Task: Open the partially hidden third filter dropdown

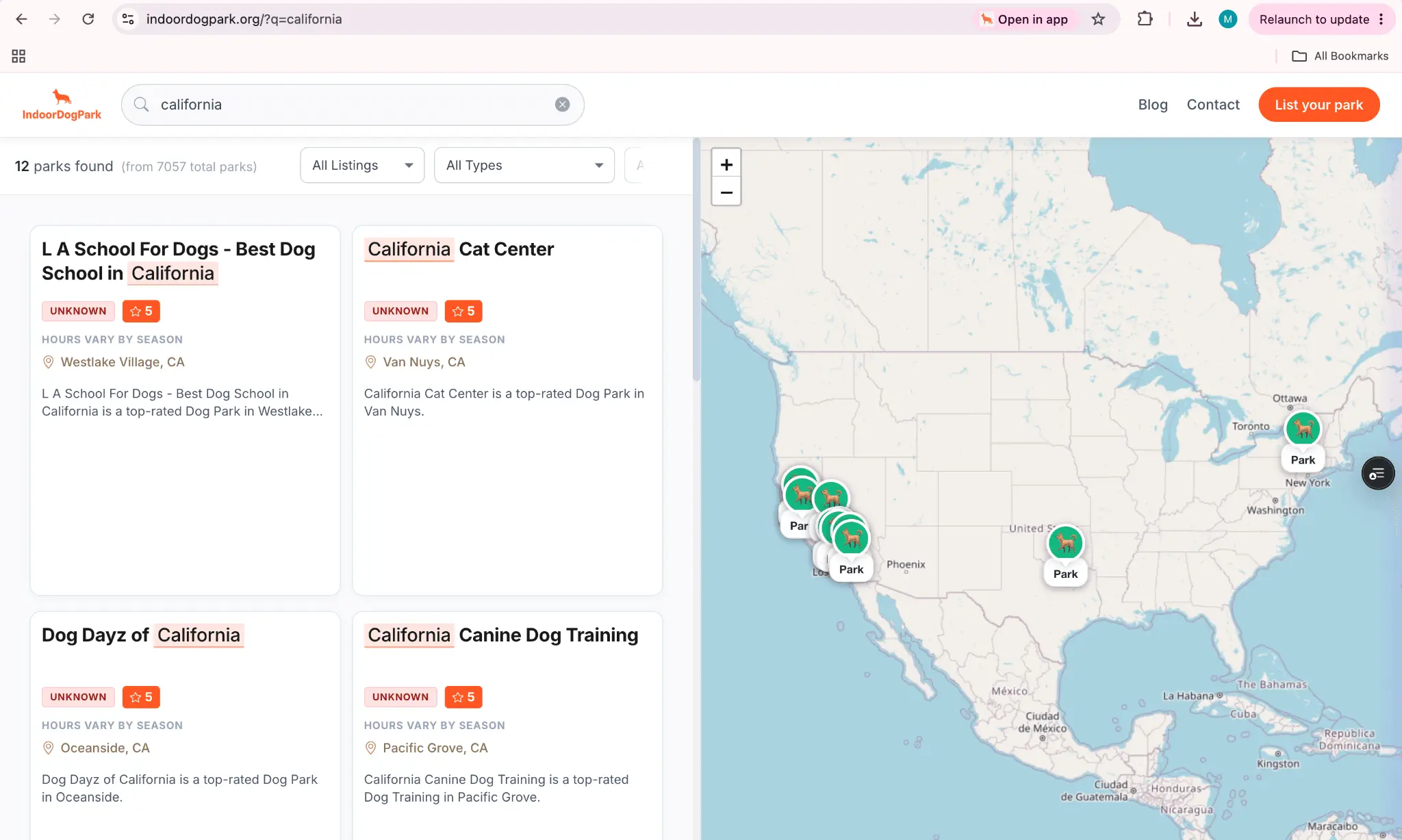Action: click(x=635, y=165)
